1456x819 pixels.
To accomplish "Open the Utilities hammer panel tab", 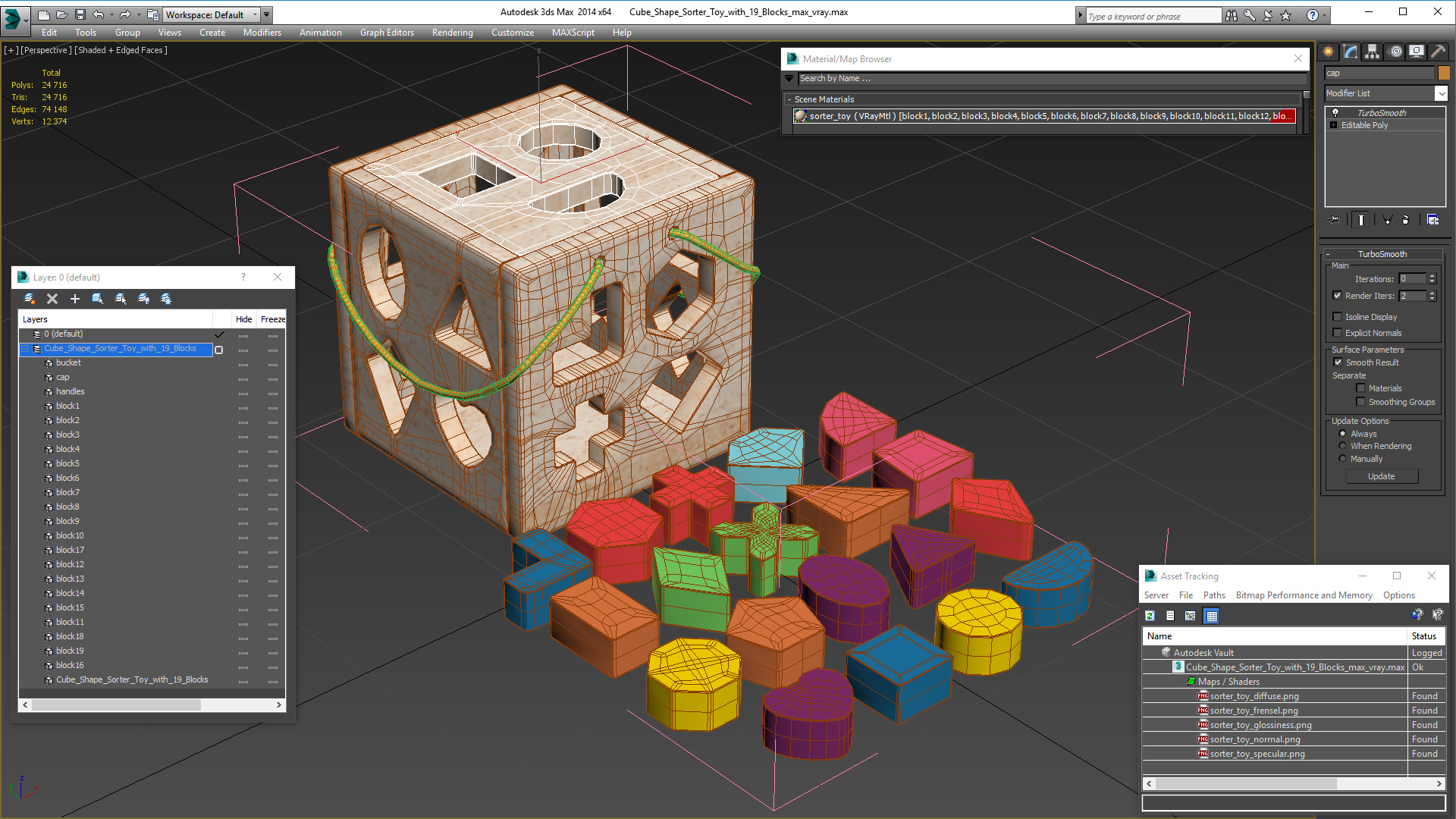I will coord(1438,52).
